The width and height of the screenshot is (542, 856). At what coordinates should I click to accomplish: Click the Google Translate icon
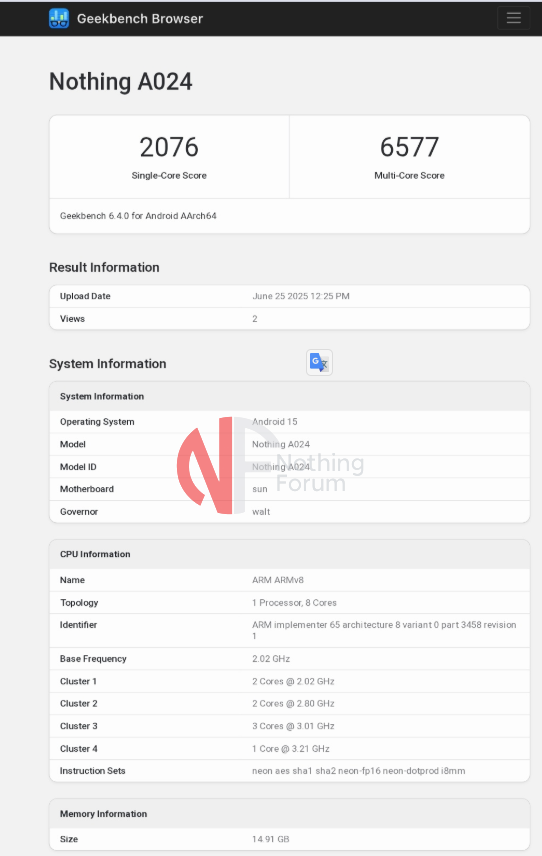tap(319, 362)
